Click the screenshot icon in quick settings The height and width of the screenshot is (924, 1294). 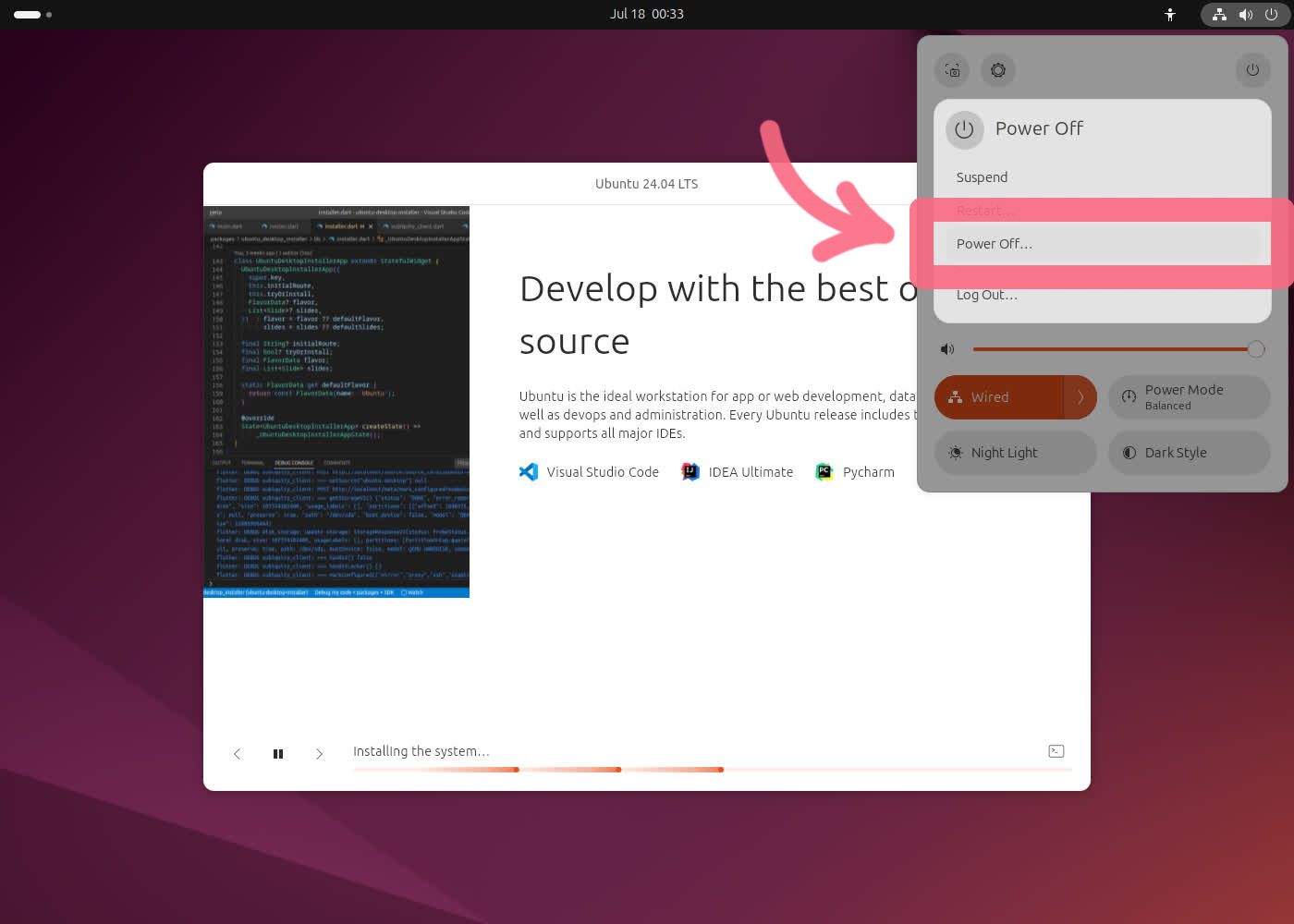tap(952, 70)
